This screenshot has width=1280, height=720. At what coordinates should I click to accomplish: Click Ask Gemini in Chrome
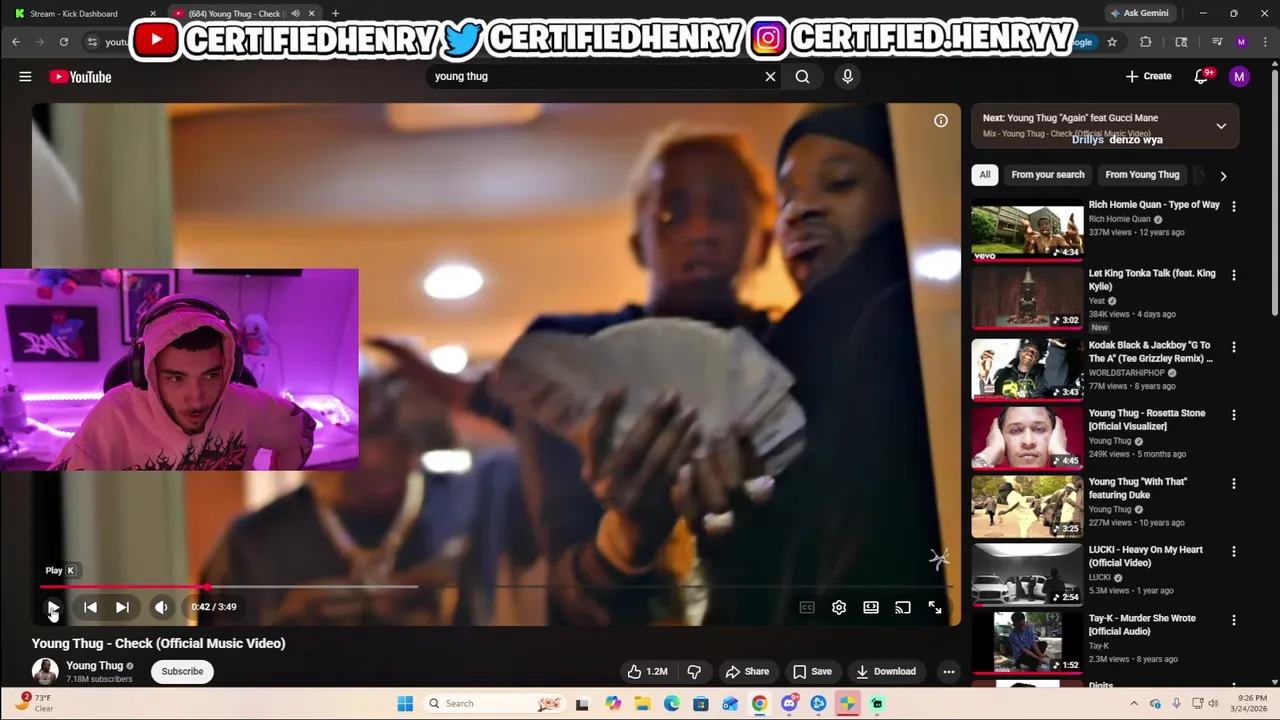[x=1138, y=13]
